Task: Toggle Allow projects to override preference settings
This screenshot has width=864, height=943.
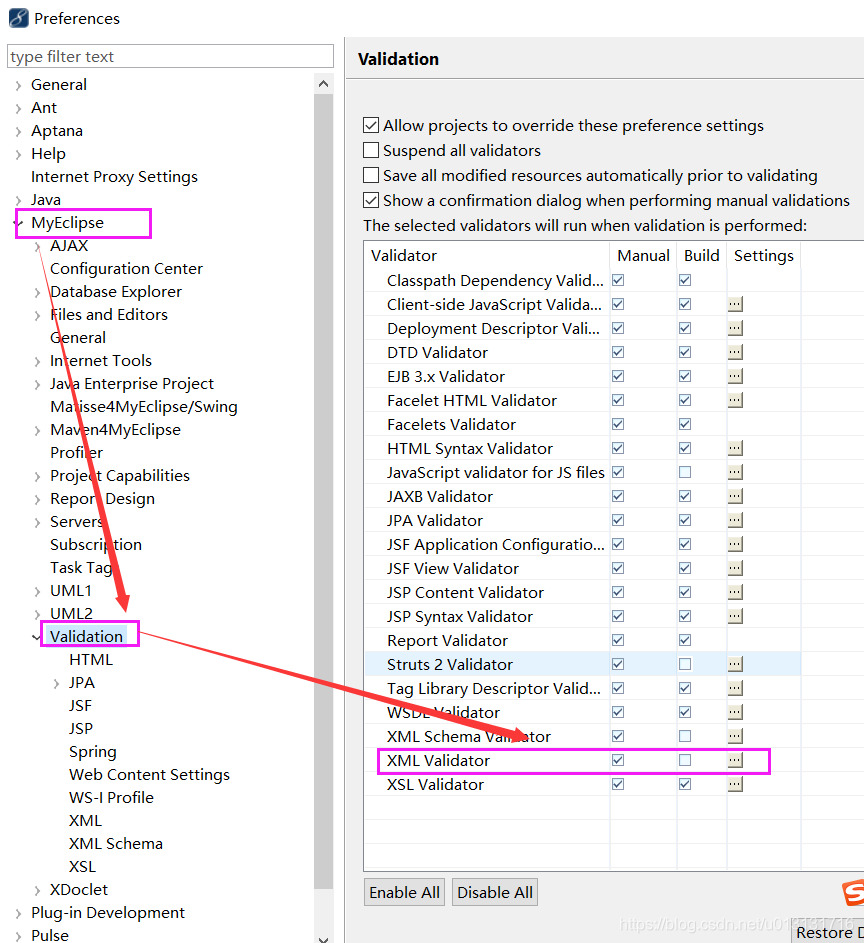Action: tap(371, 126)
